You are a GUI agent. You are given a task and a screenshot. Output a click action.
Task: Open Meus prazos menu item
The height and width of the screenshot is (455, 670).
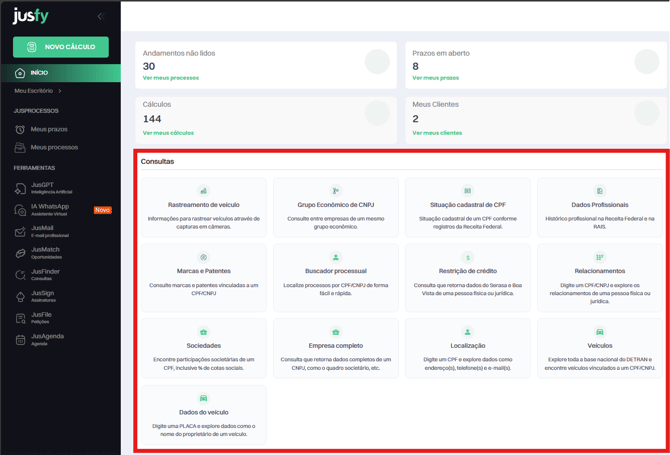[x=49, y=129]
